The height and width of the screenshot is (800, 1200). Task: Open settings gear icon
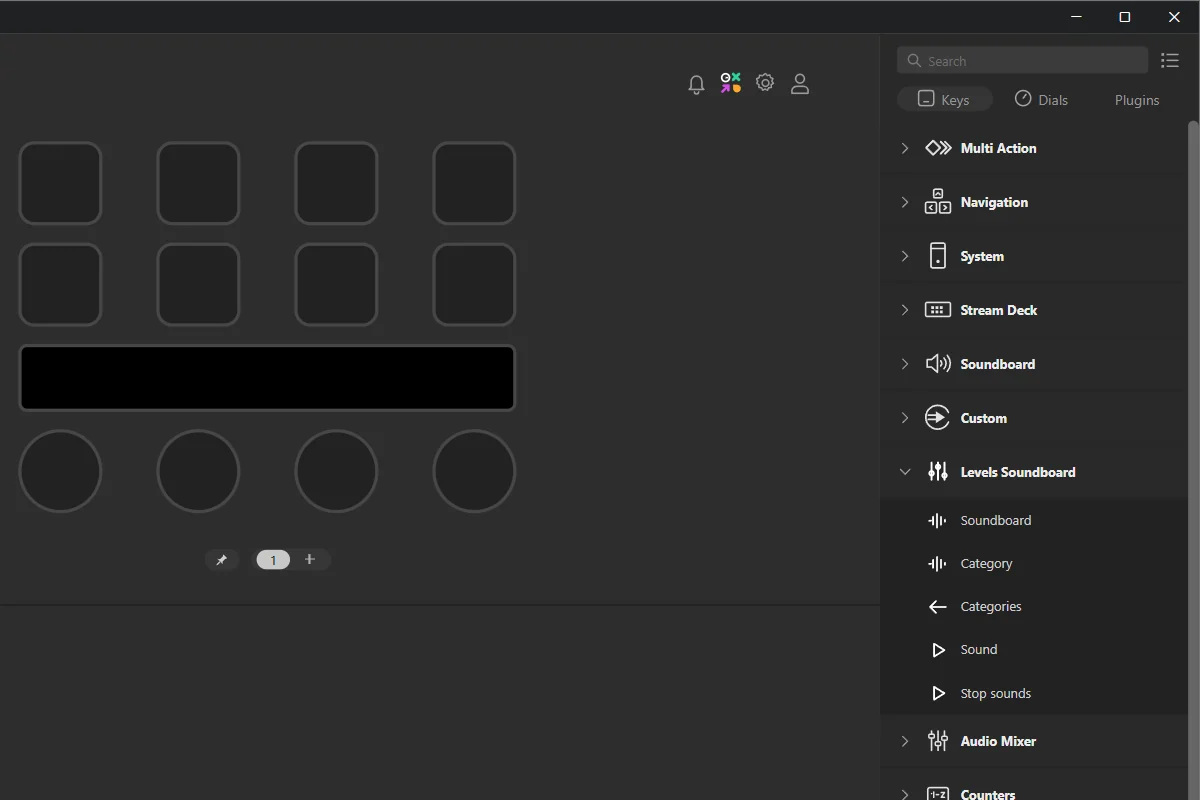point(765,83)
